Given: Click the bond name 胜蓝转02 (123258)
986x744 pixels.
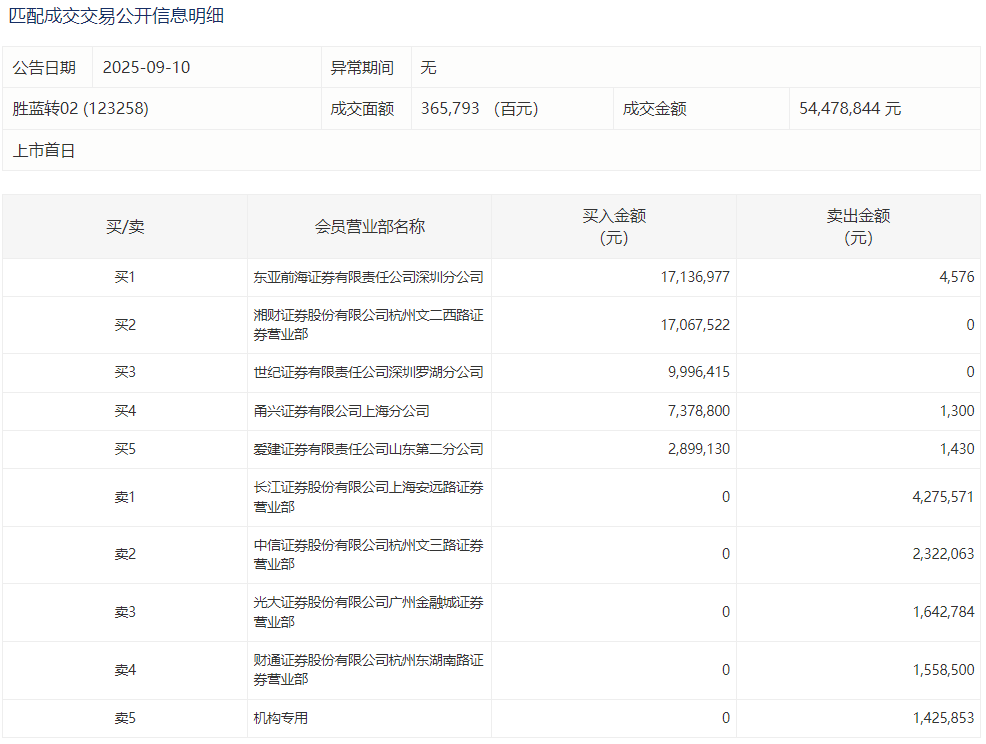Looking at the screenshot, I should 81,109.
